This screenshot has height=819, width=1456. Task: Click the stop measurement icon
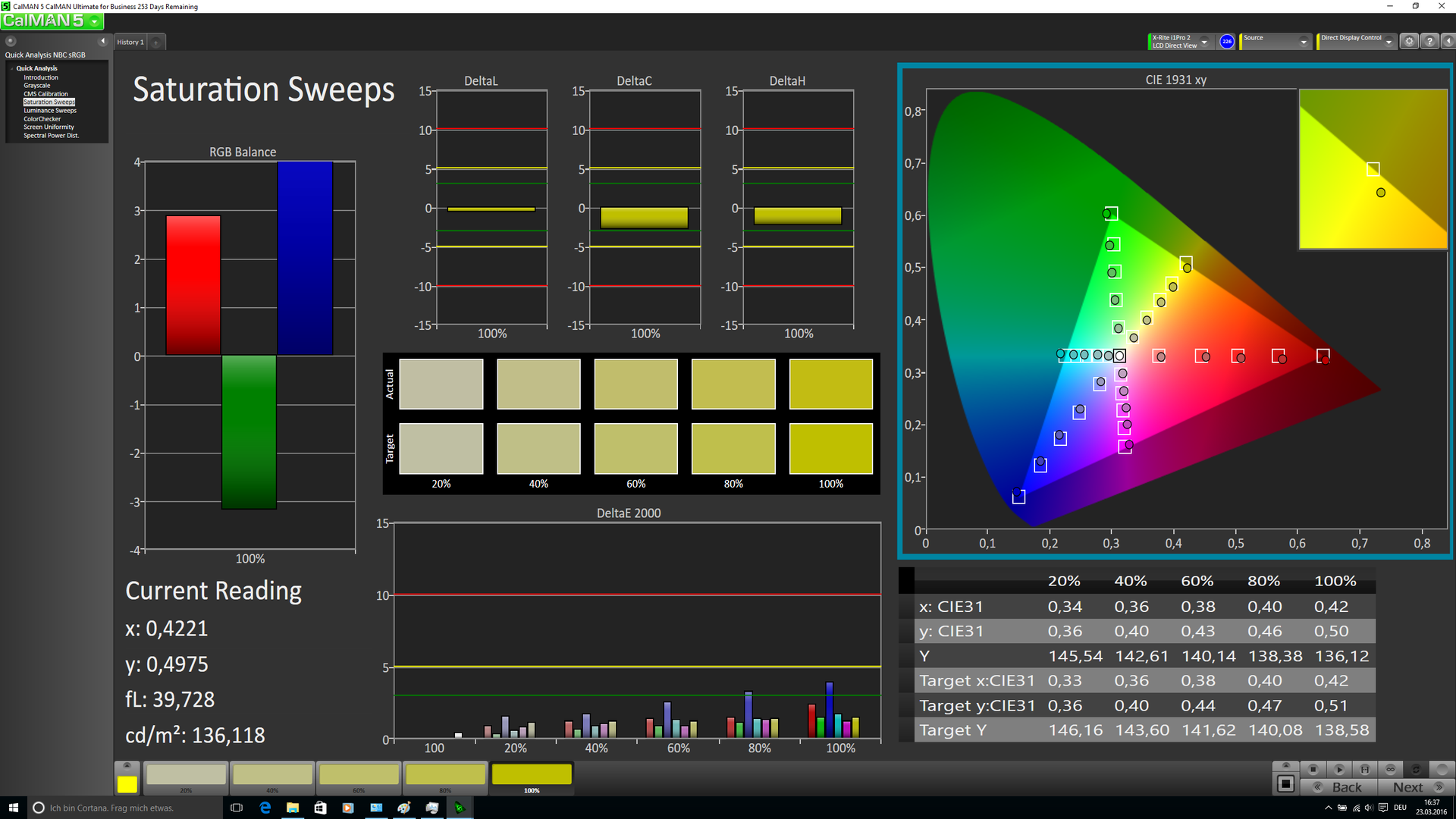pyautogui.click(x=1313, y=769)
